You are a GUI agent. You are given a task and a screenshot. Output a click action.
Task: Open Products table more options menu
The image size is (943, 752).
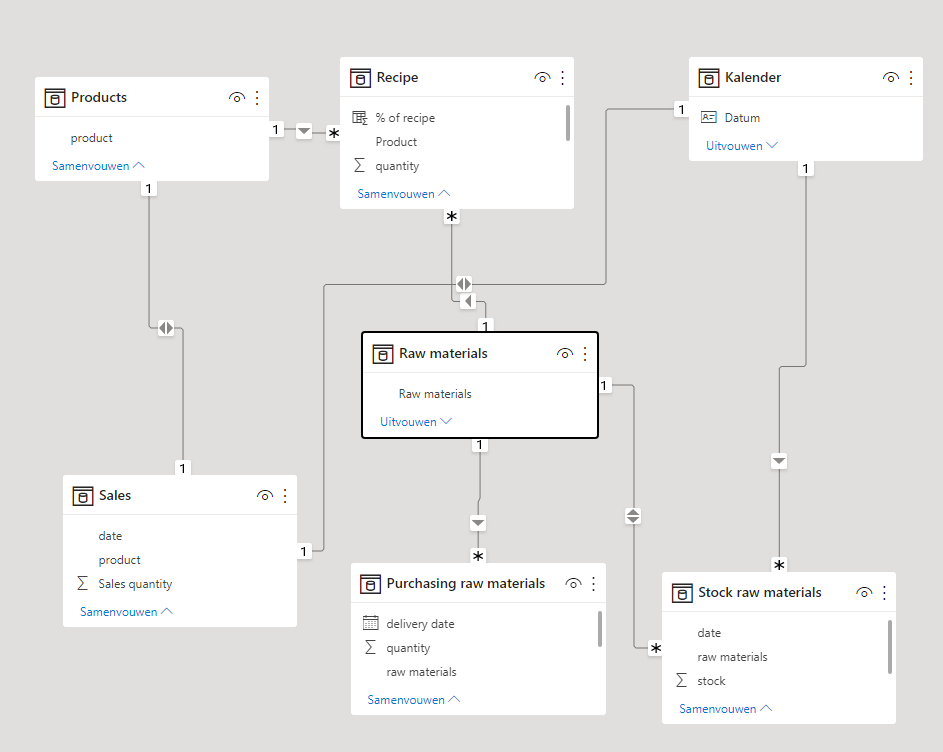click(257, 97)
